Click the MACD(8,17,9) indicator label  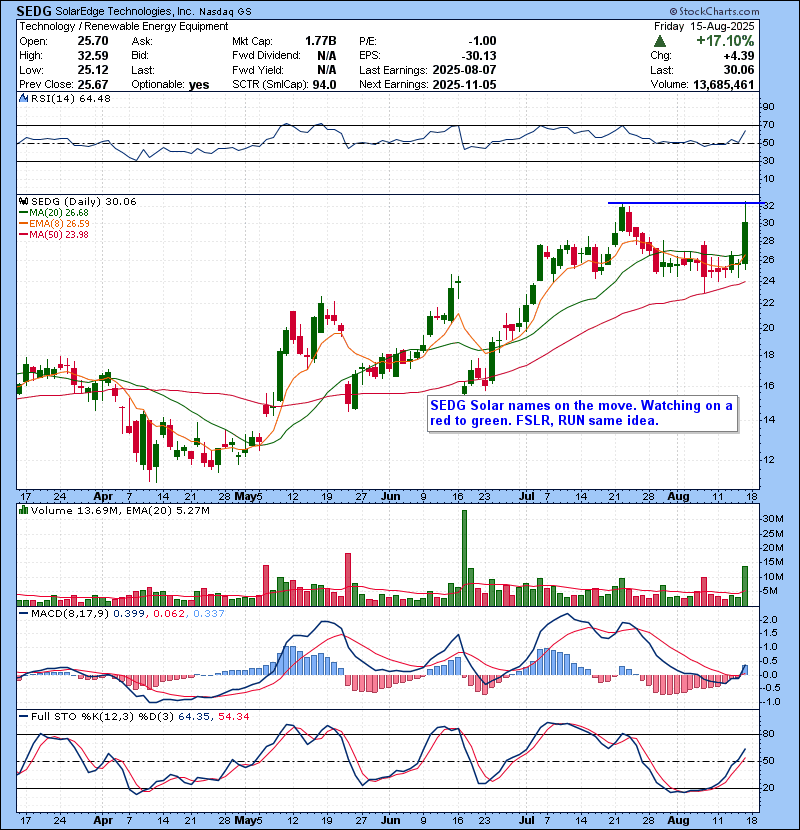coord(70,614)
